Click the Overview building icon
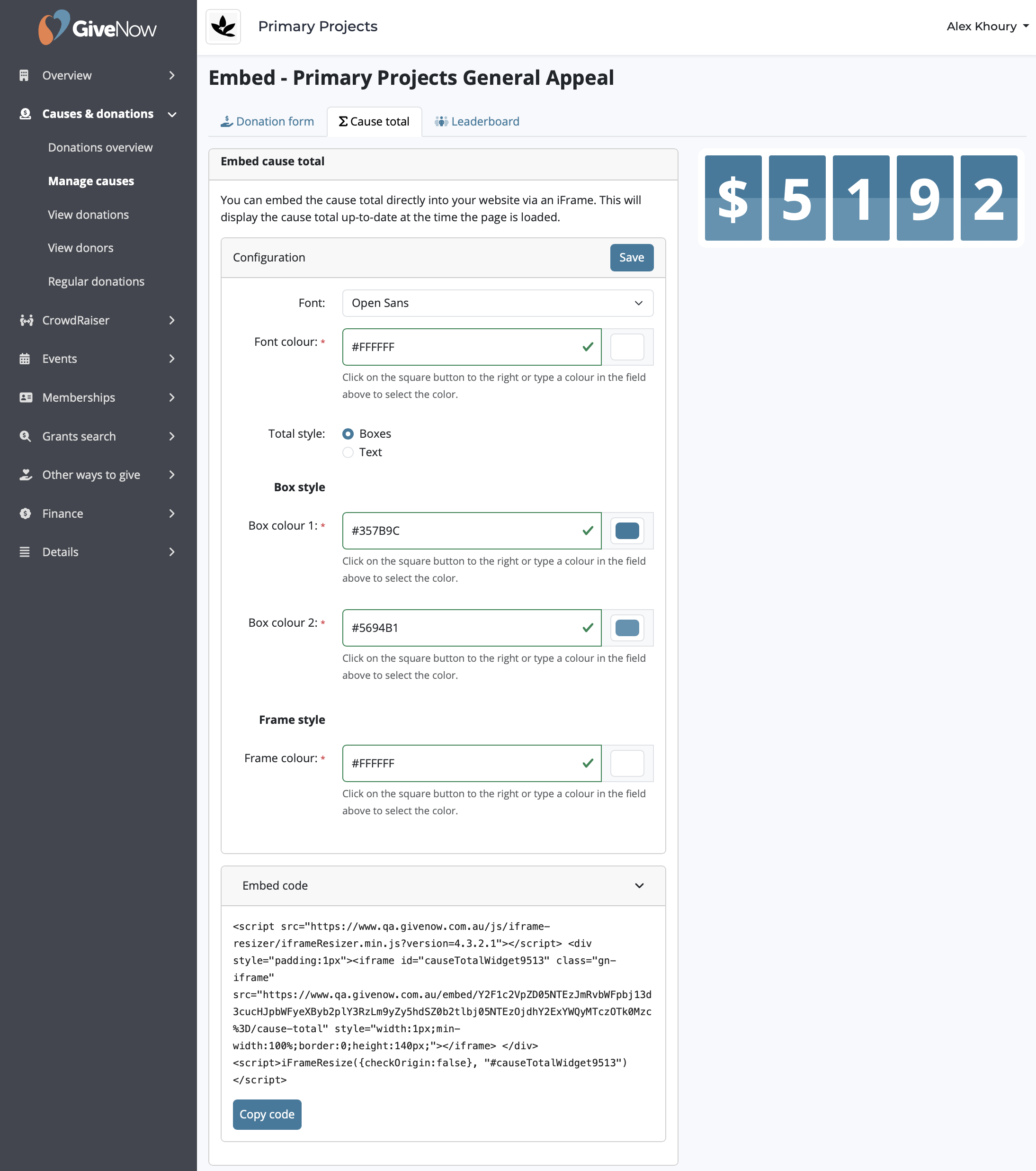 tap(24, 76)
